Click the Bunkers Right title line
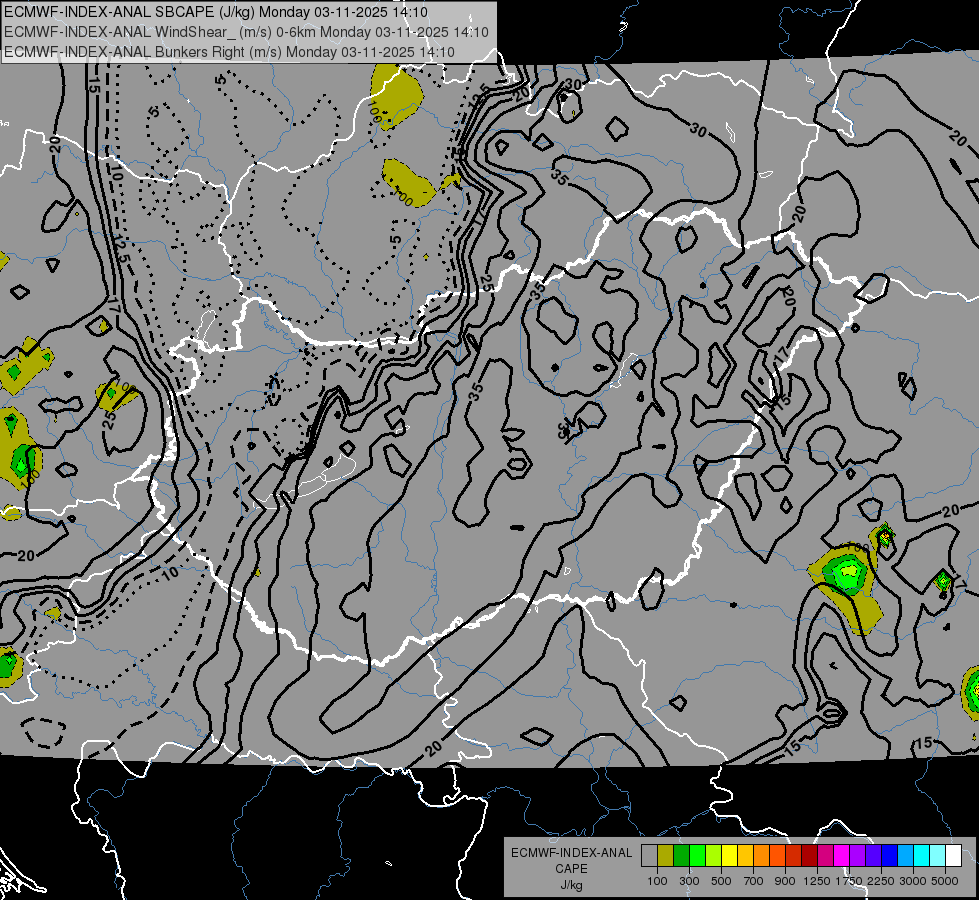 [x=229, y=52]
